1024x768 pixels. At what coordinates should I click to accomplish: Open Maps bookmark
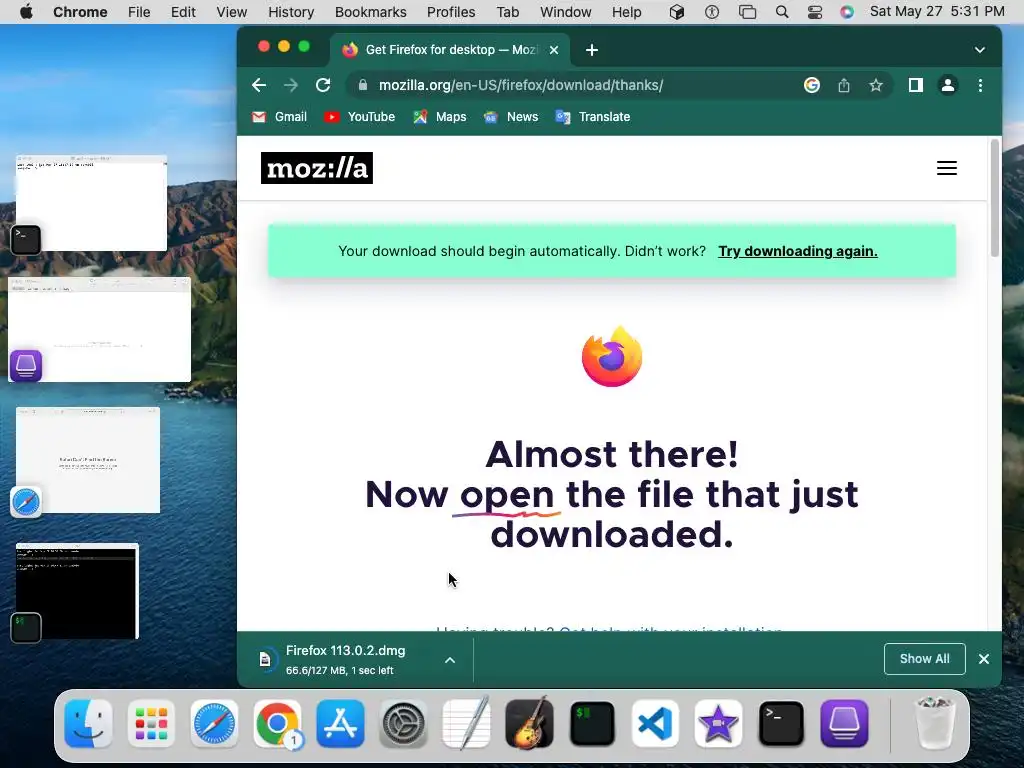click(440, 117)
